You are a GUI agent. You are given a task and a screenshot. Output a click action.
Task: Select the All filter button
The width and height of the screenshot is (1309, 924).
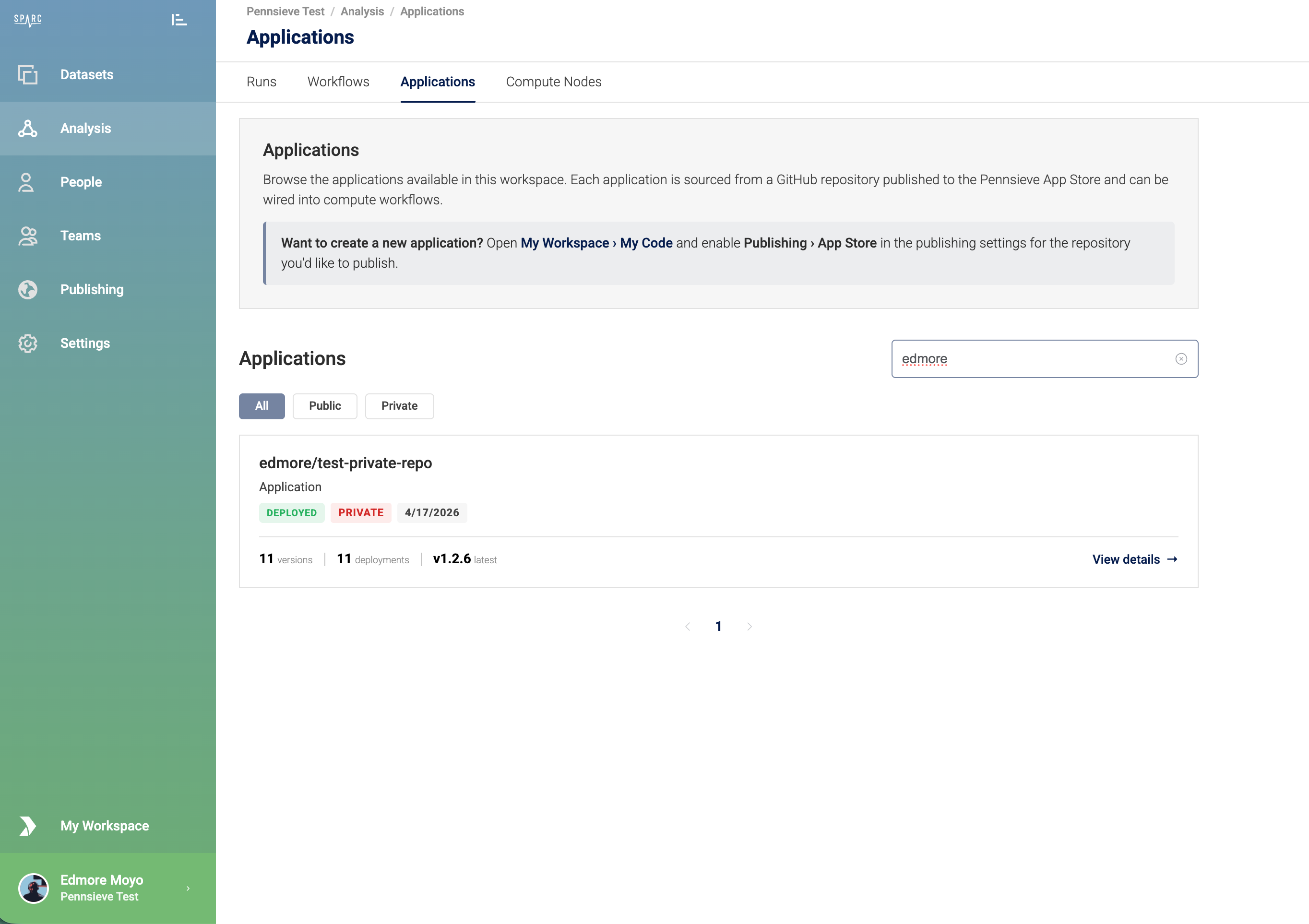[x=262, y=406]
